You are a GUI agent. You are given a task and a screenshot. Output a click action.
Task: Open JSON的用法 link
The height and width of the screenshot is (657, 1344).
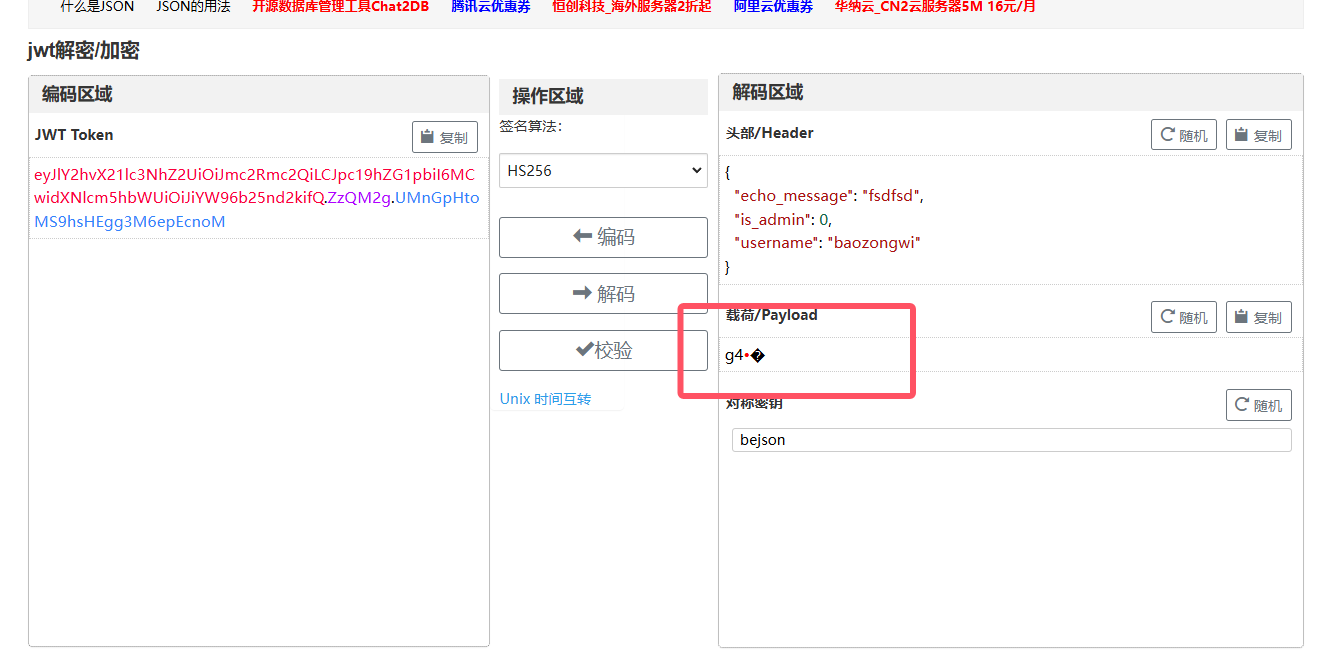(193, 6)
